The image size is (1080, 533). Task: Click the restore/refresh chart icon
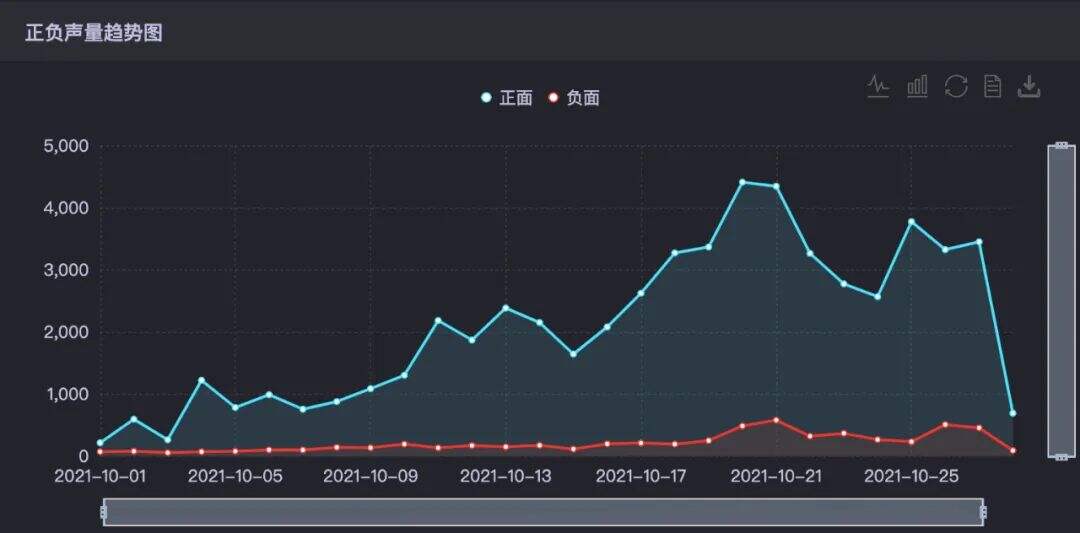pos(956,87)
